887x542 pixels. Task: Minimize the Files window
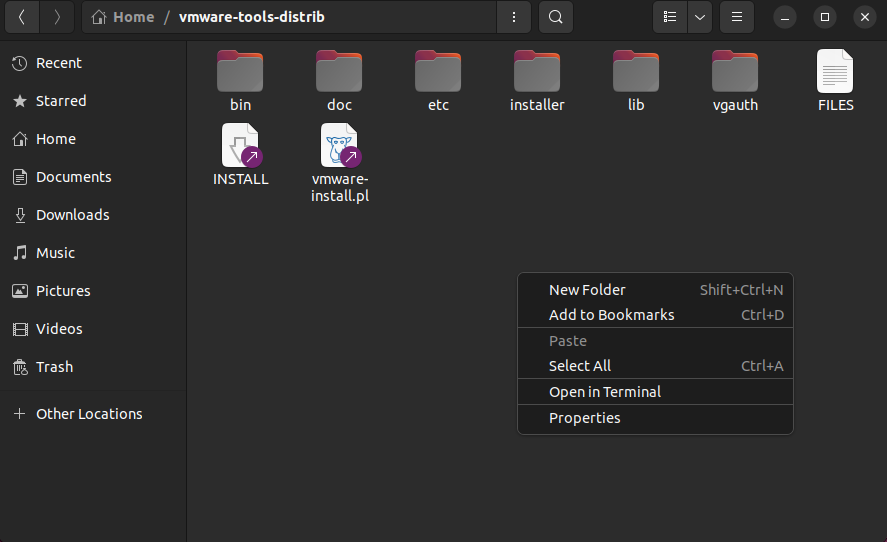(785, 17)
